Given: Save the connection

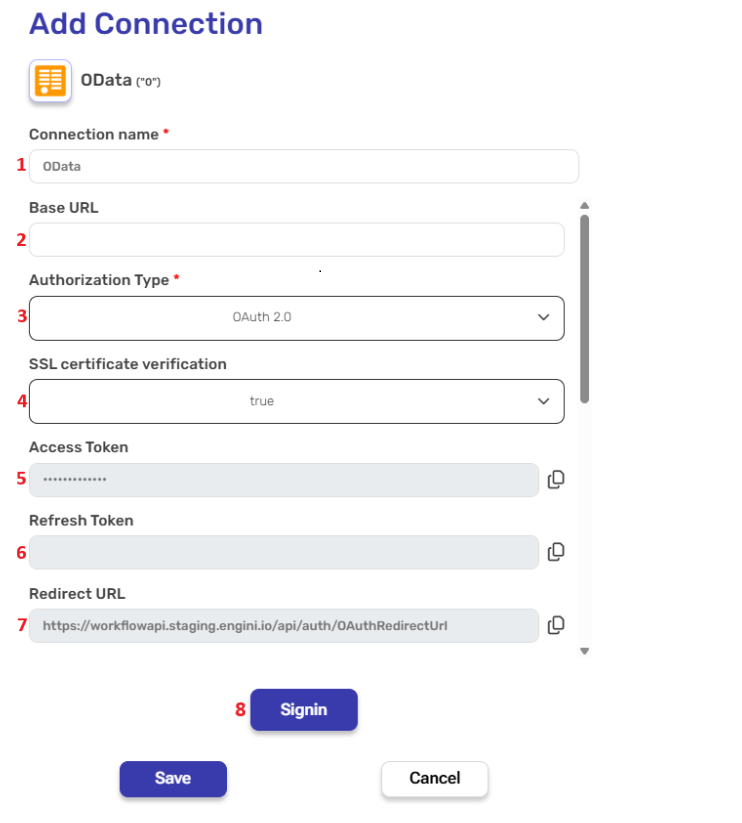Looking at the screenshot, I should click(x=173, y=779).
